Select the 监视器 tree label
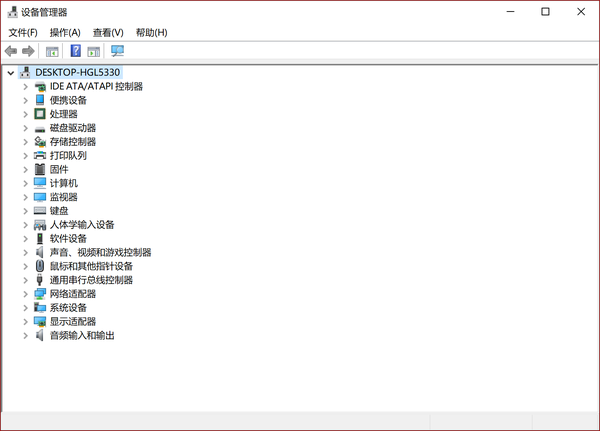Image resolution: width=600 pixels, height=431 pixels. [64, 197]
